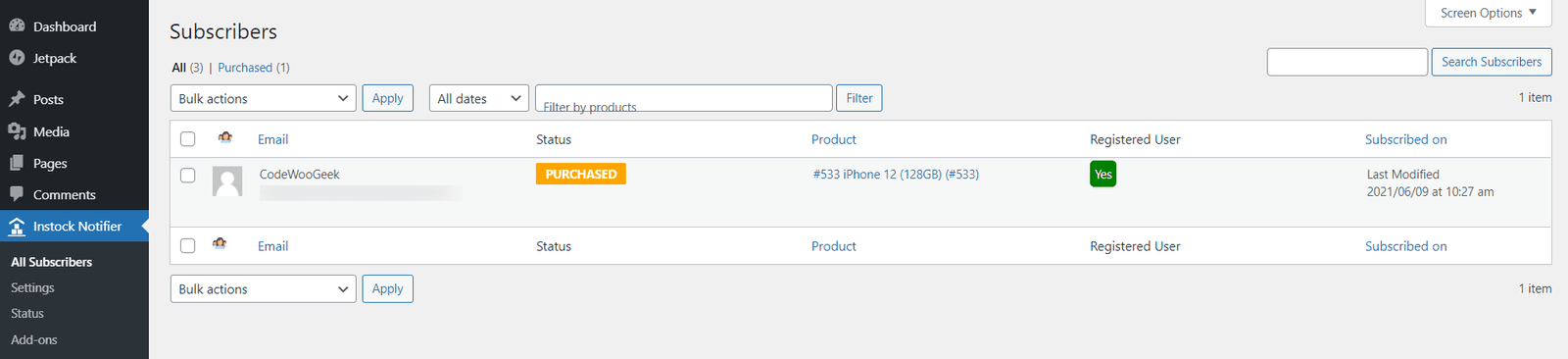Image resolution: width=1568 pixels, height=359 pixels.
Task: Click the Comments speech bubble icon
Action: tap(17, 194)
